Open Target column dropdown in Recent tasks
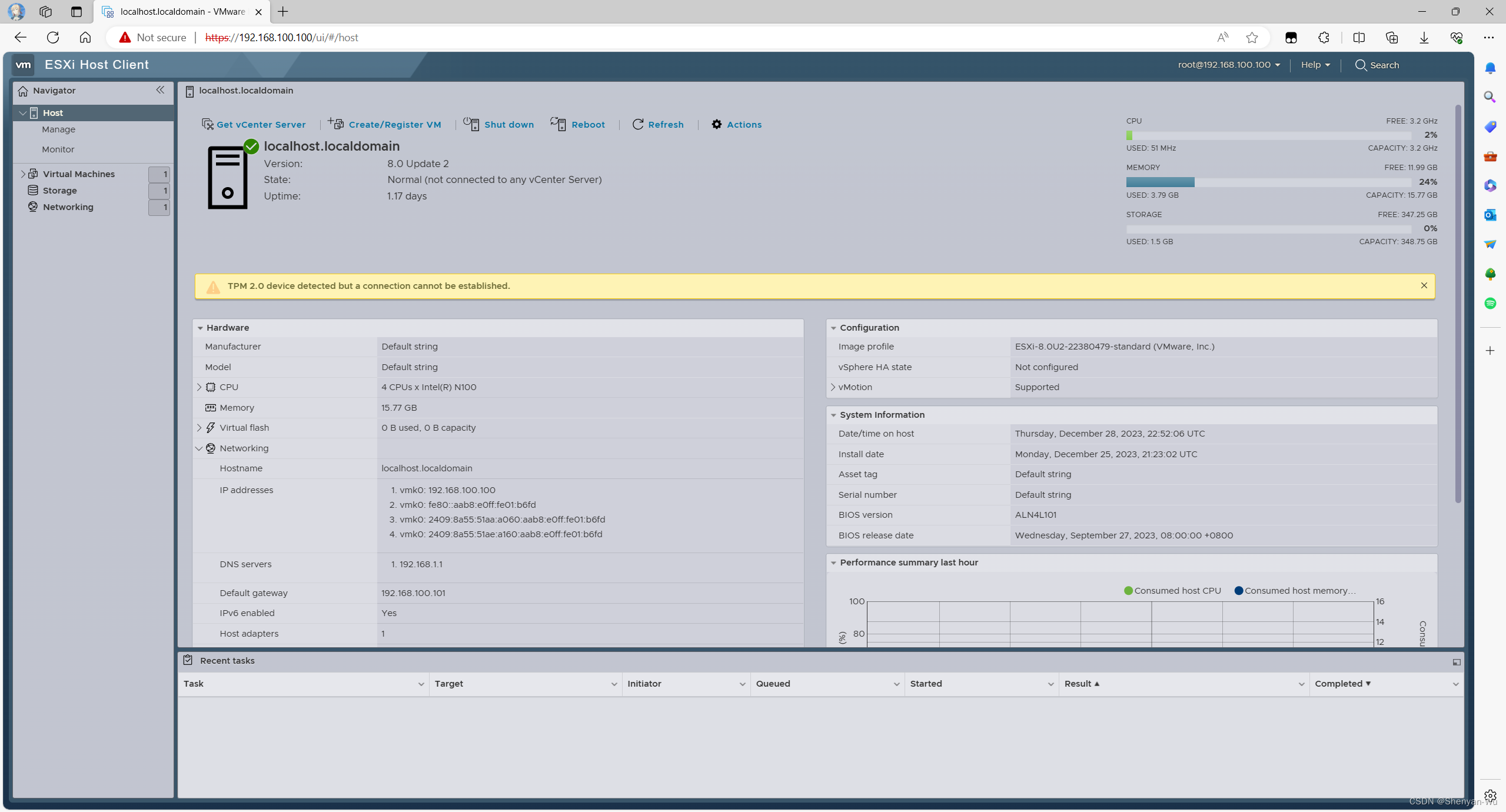 coord(614,684)
